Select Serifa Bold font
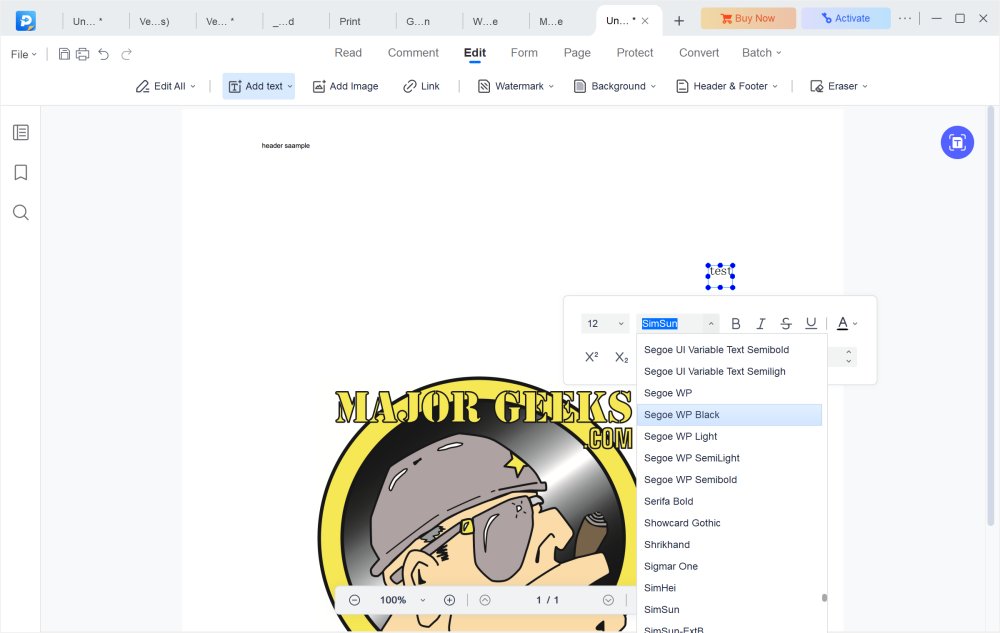Screen dimensions: 1000x633 (x=729, y=501)
